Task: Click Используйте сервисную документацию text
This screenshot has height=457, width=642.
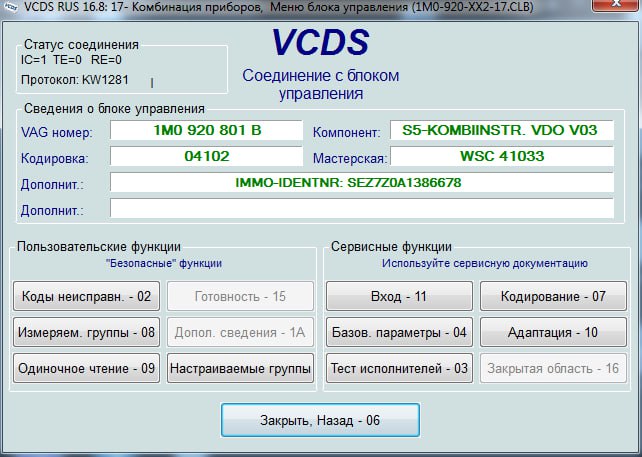Action: coord(485,263)
